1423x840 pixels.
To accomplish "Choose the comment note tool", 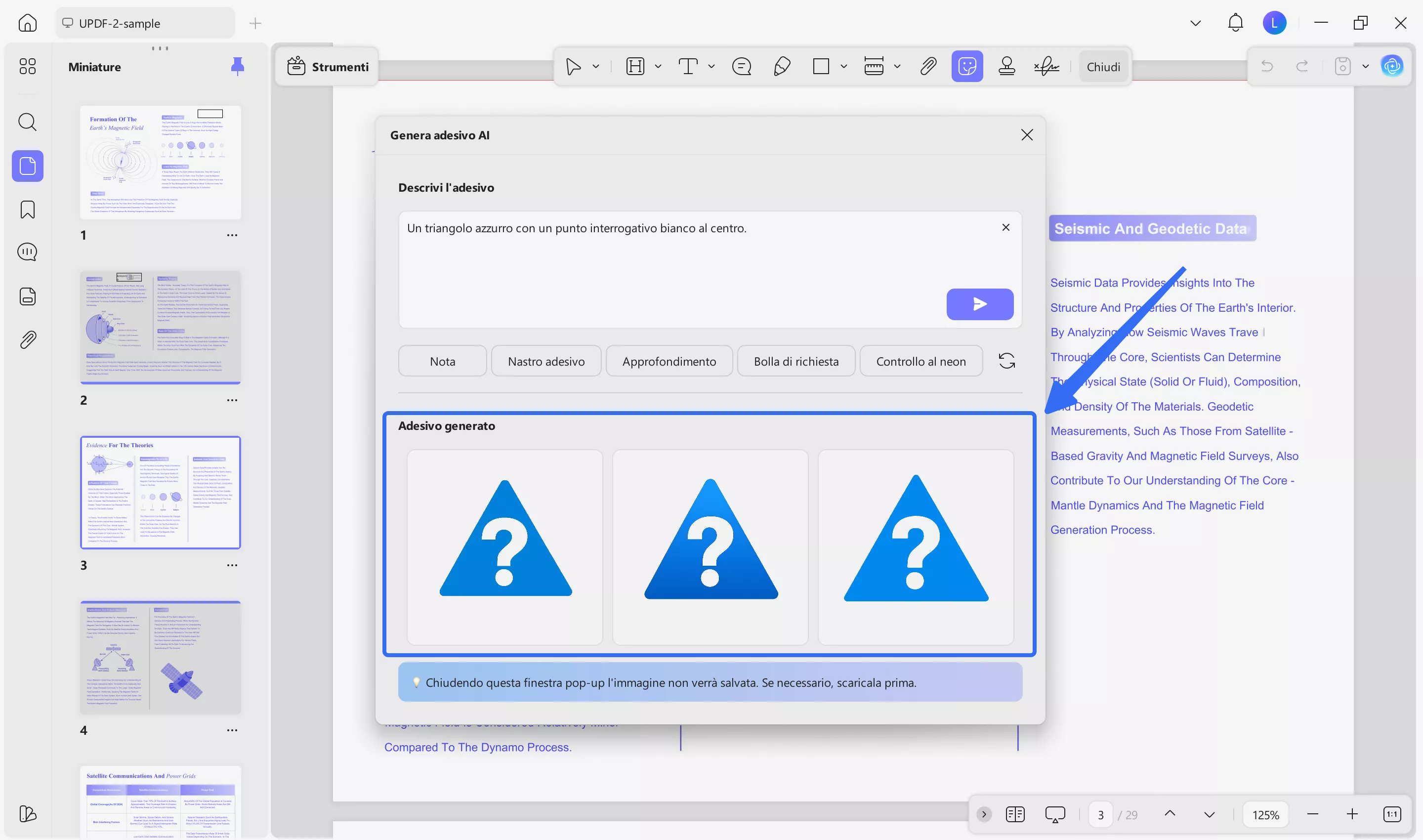I will point(742,67).
